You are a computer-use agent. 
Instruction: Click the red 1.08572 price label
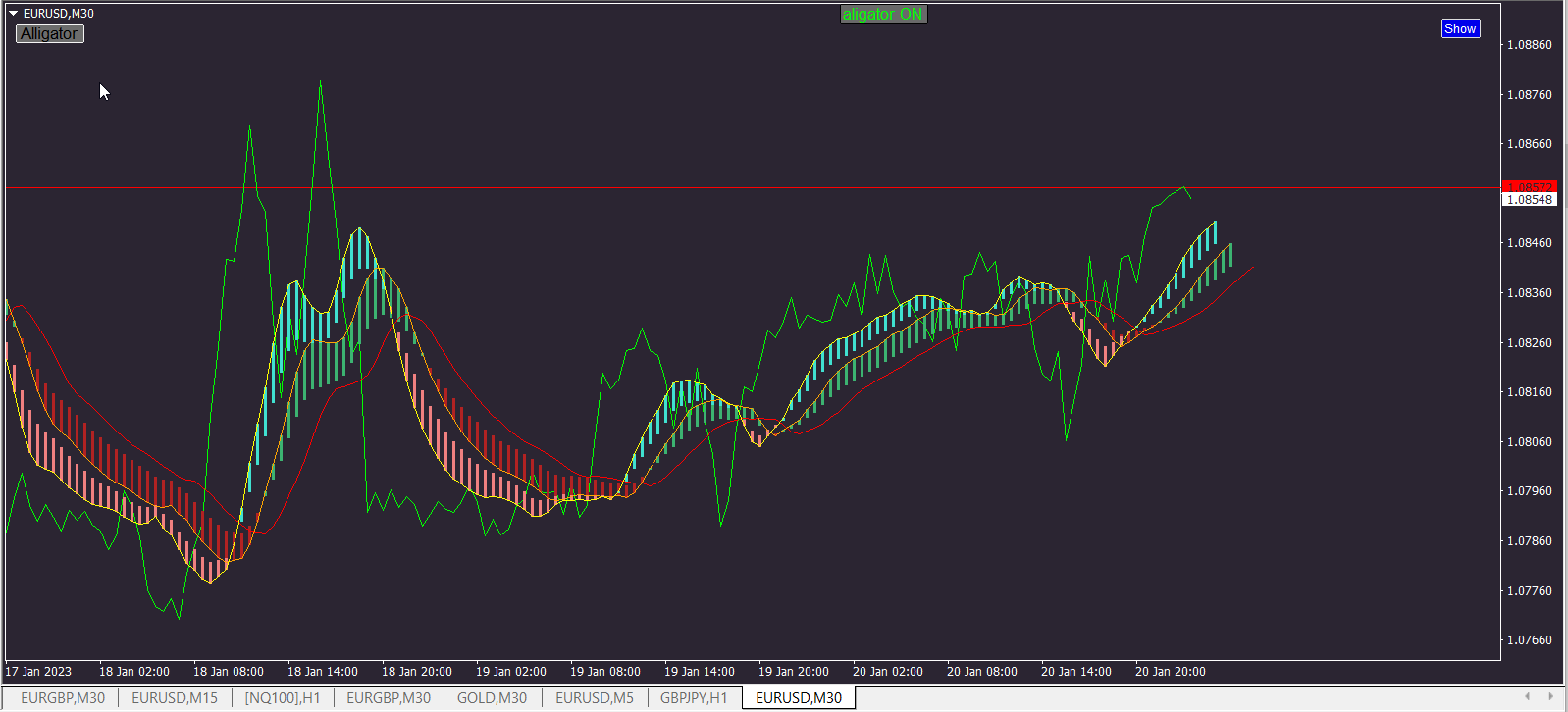(1530, 186)
